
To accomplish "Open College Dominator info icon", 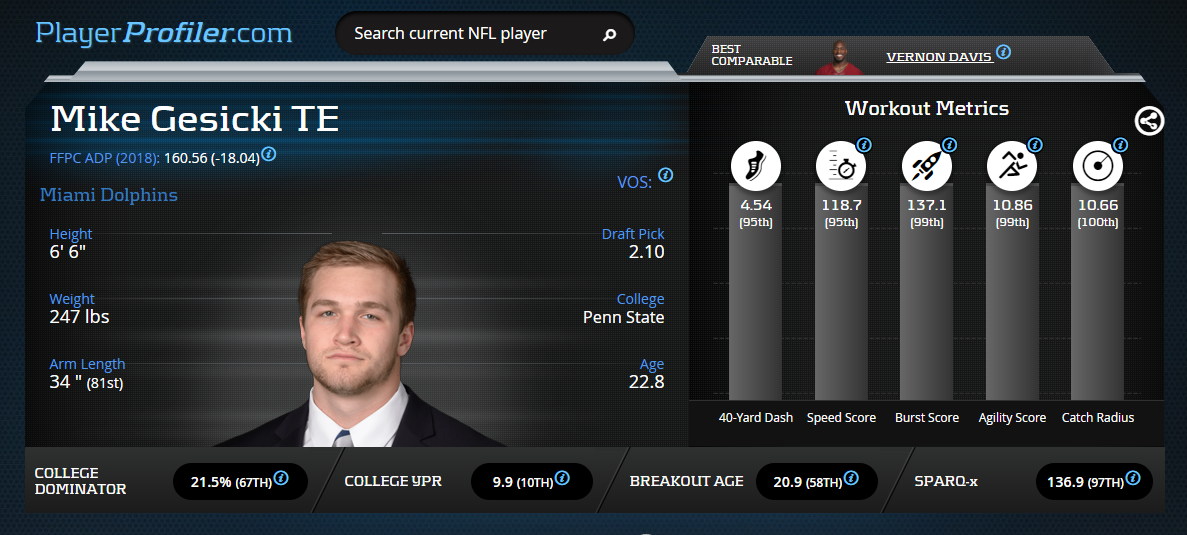I will pyautogui.click(x=281, y=478).
